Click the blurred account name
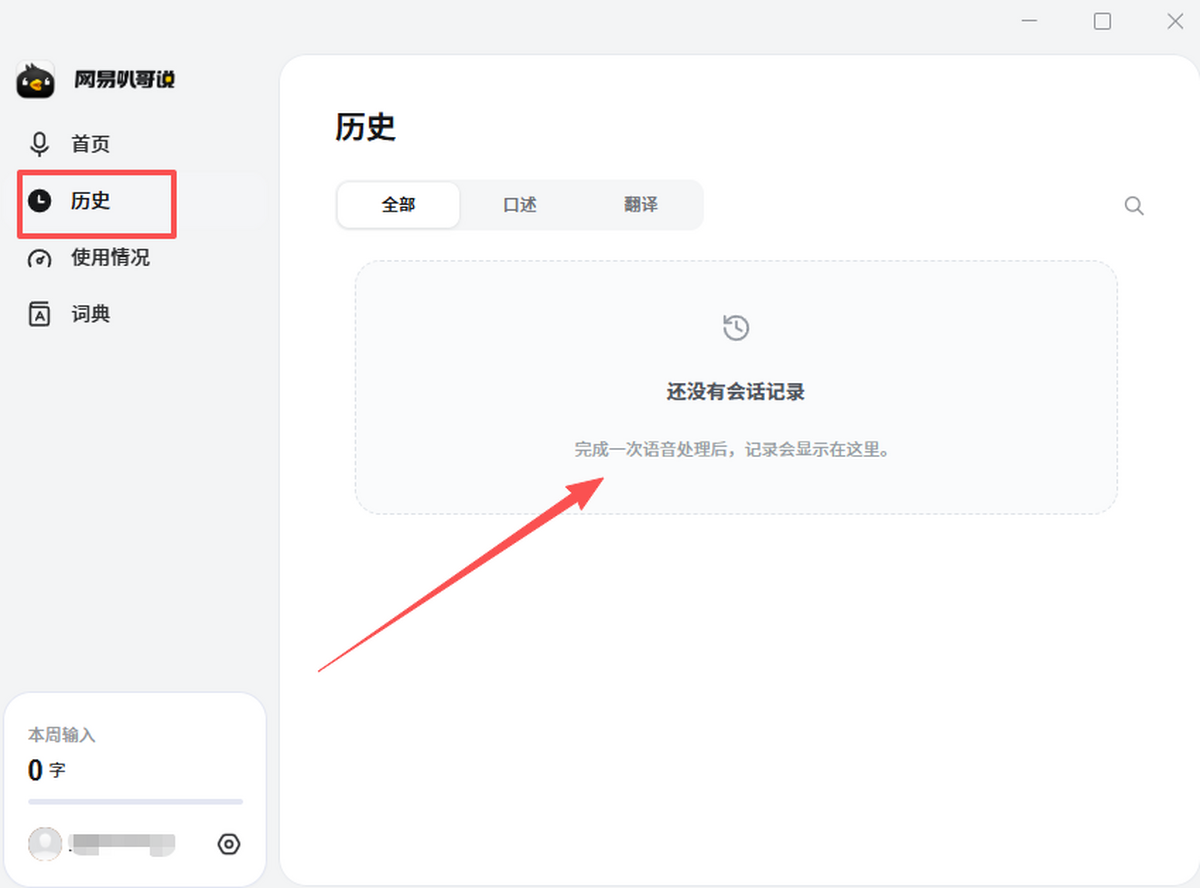Screen dimensions: 1200x888 pos(121,844)
